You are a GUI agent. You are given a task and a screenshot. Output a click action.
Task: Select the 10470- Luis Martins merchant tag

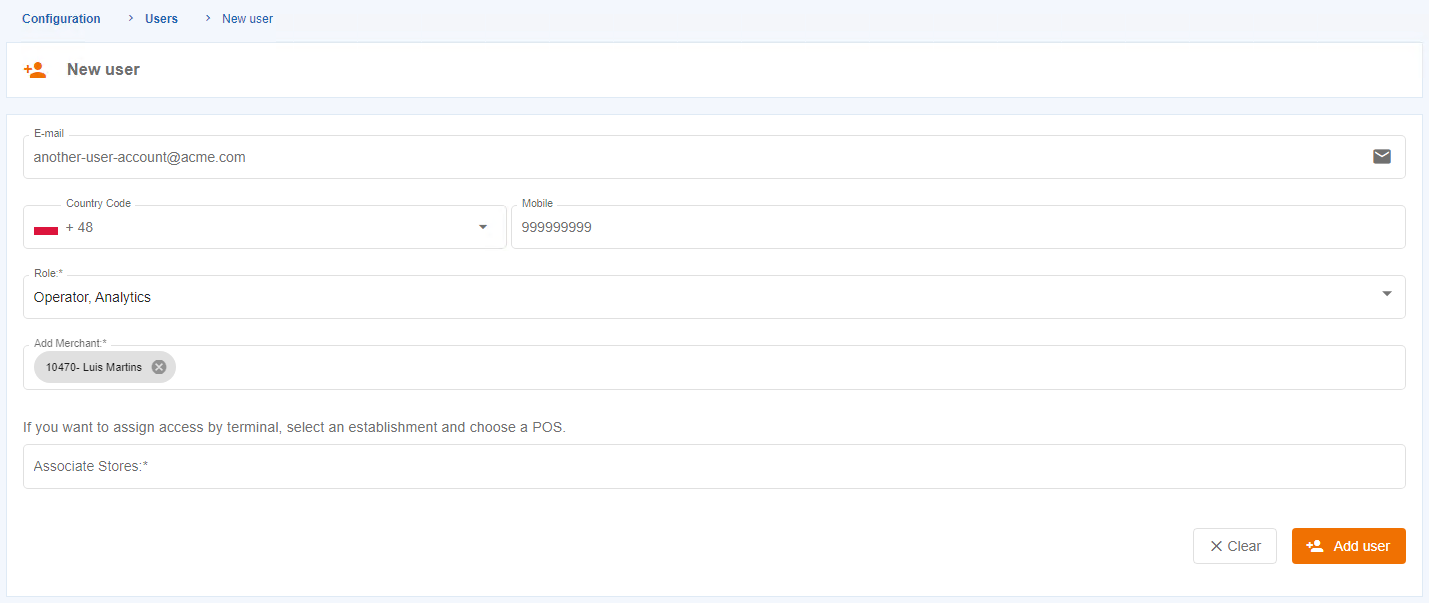click(x=95, y=366)
